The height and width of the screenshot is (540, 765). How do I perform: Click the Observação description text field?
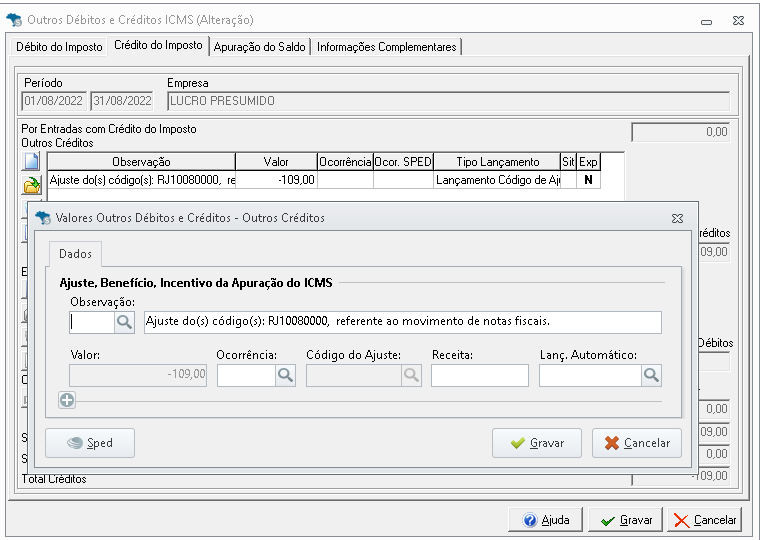click(x=403, y=322)
